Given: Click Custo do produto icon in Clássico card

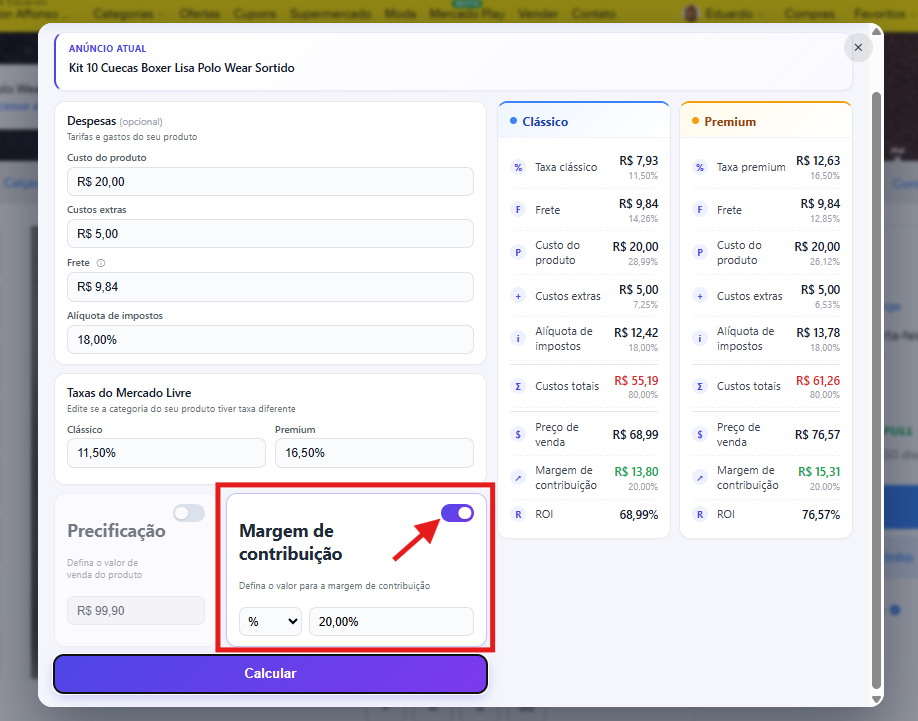Looking at the screenshot, I should [518, 253].
